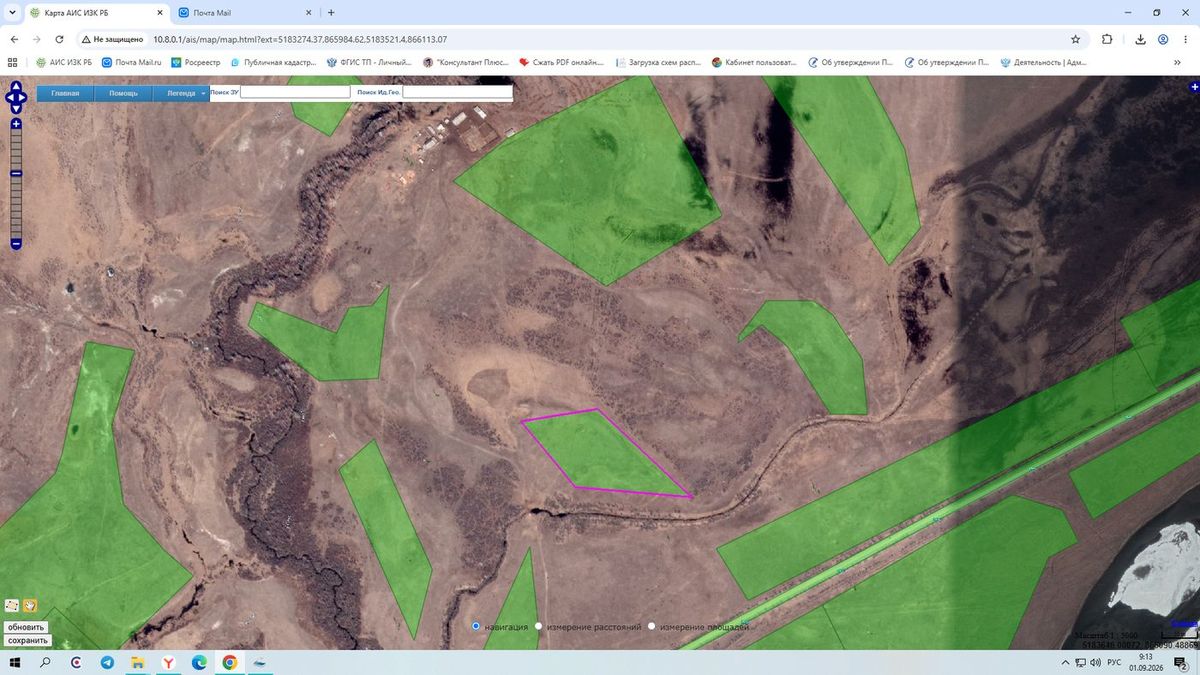
Task: Open Росреестр bookmark
Action: (196, 62)
